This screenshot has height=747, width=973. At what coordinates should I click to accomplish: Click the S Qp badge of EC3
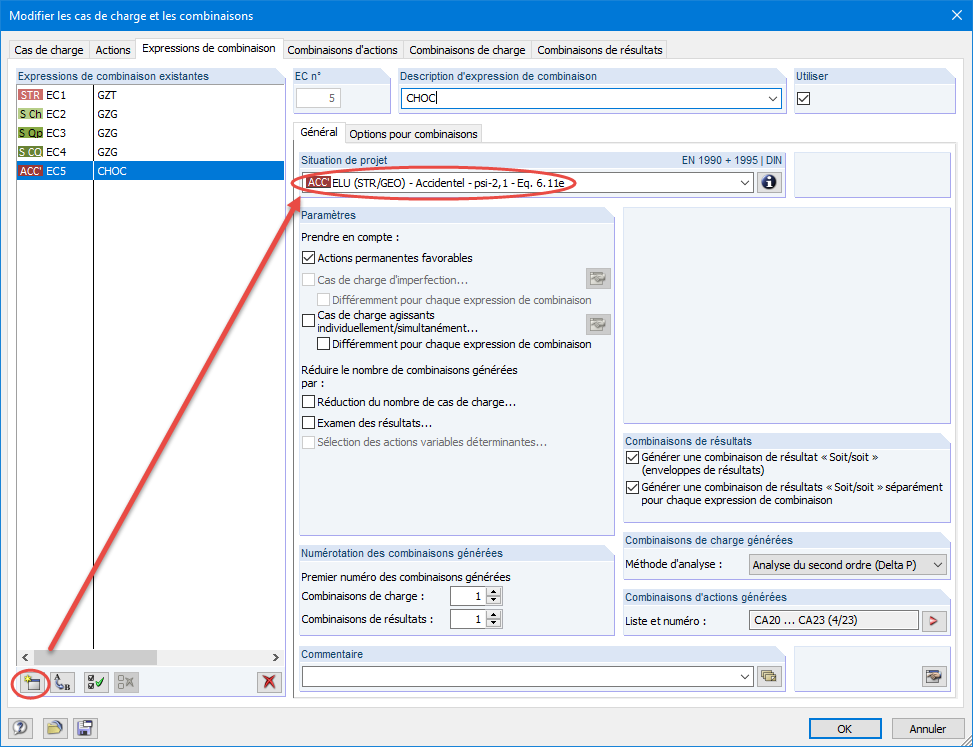[x=30, y=133]
